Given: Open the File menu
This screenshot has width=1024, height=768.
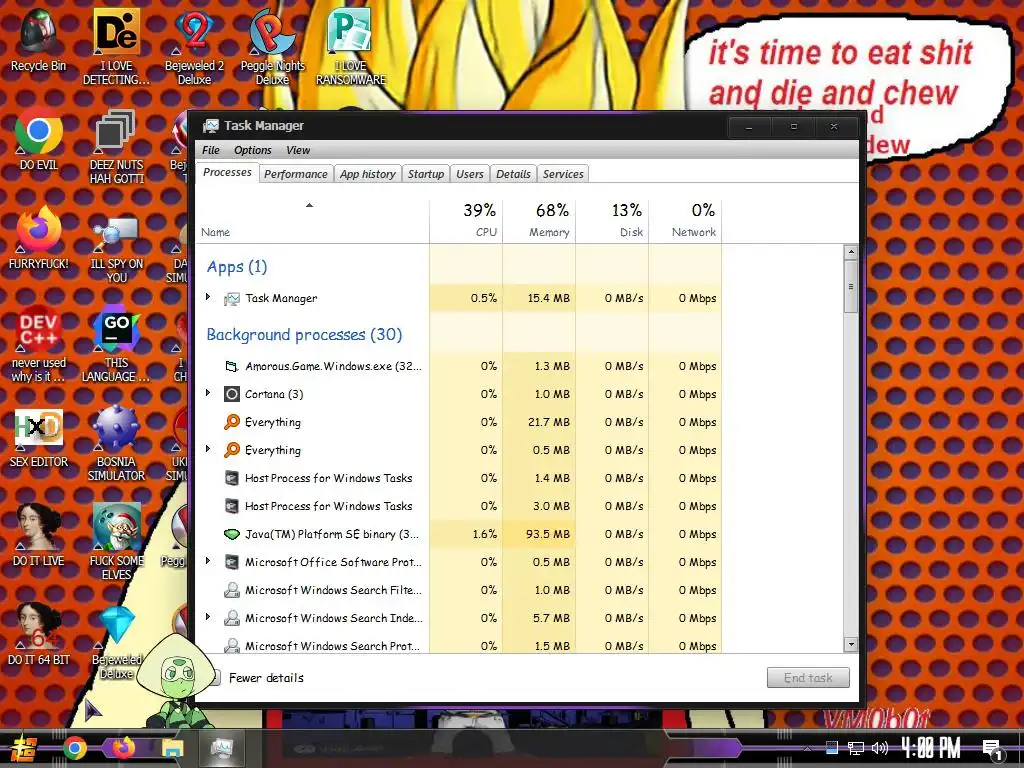Looking at the screenshot, I should click(210, 150).
